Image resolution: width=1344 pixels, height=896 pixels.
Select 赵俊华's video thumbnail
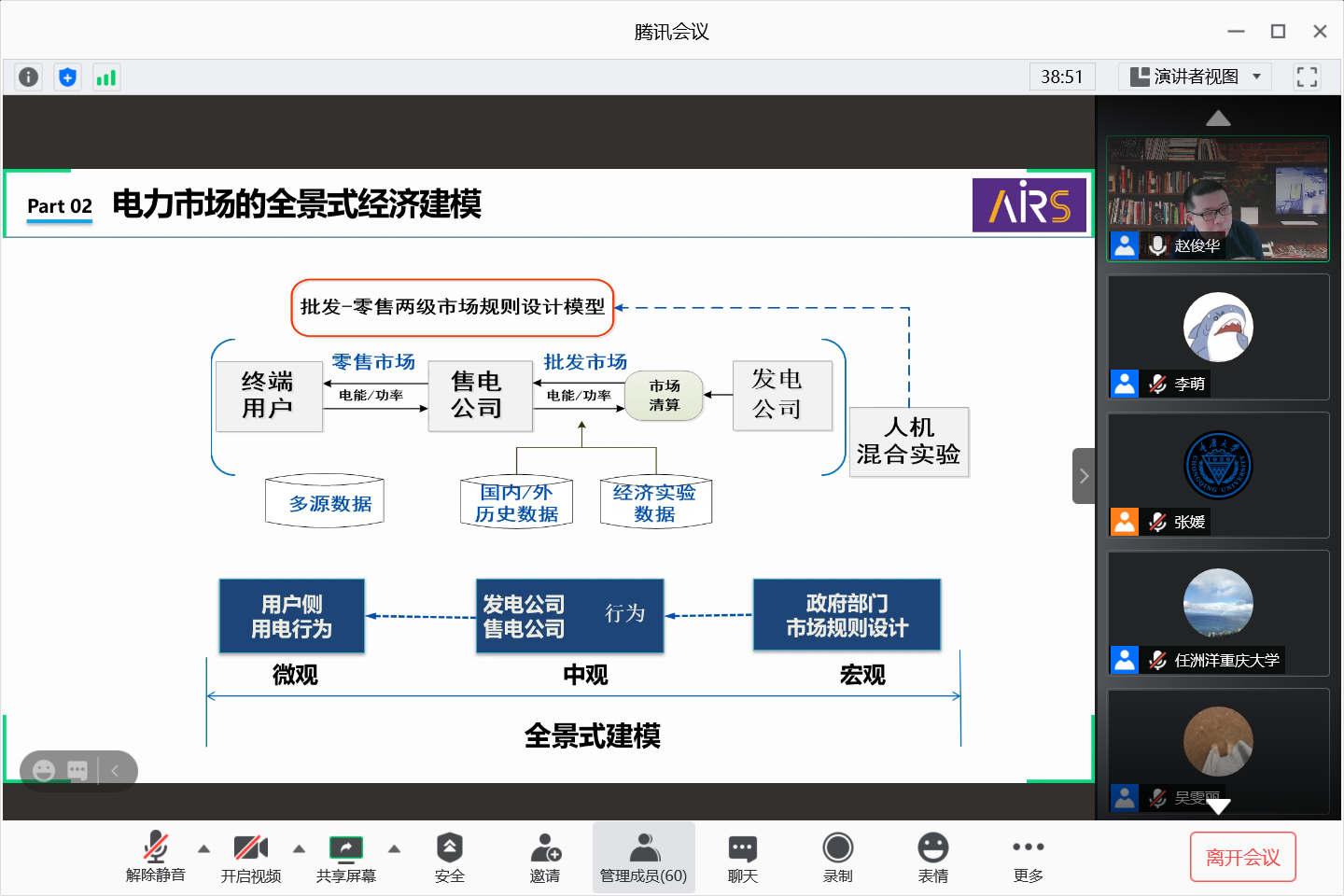click(1218, 198)
